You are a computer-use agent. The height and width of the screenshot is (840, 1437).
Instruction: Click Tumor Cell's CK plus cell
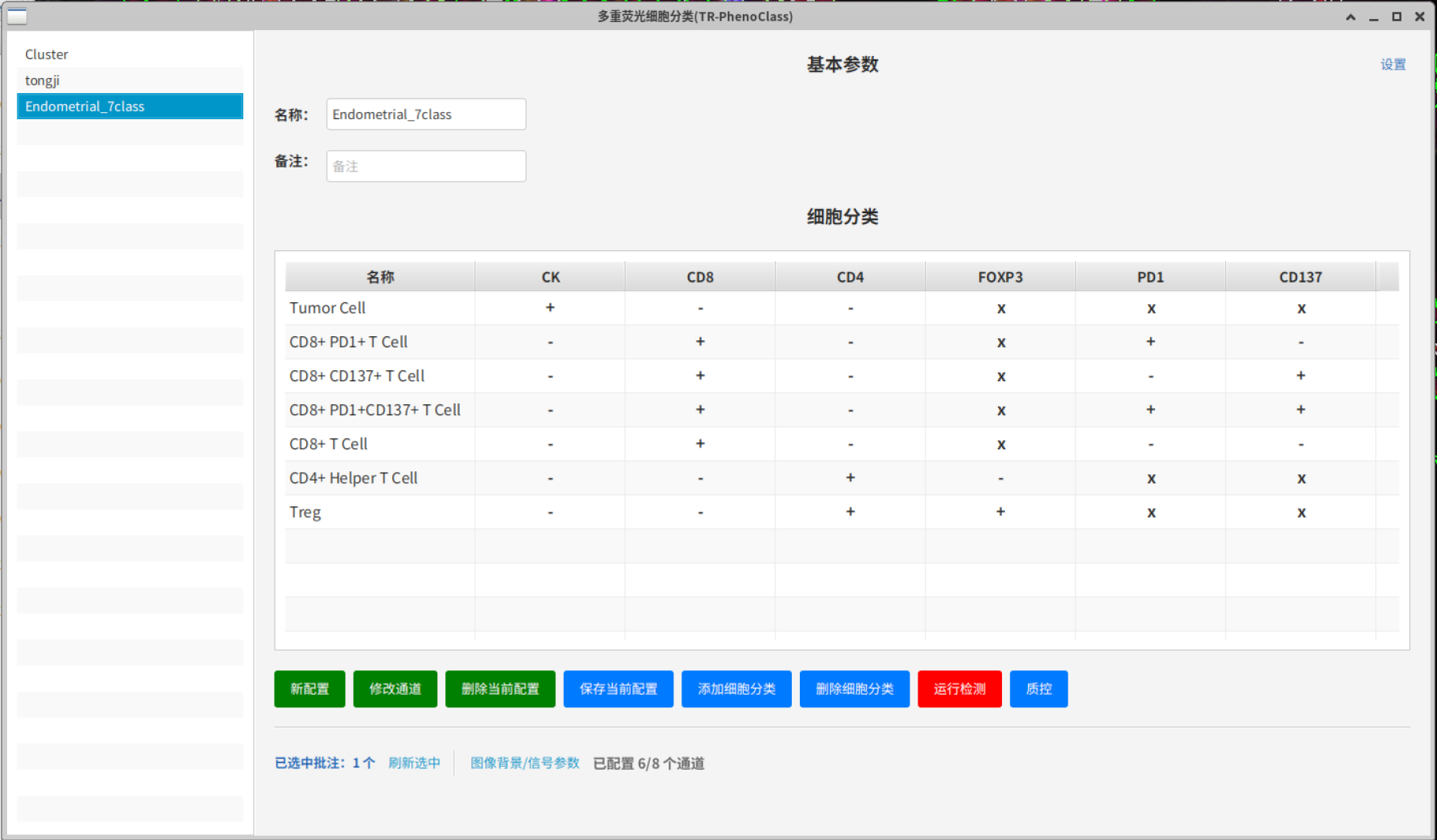pyautogui.click(x=550, y=308)
